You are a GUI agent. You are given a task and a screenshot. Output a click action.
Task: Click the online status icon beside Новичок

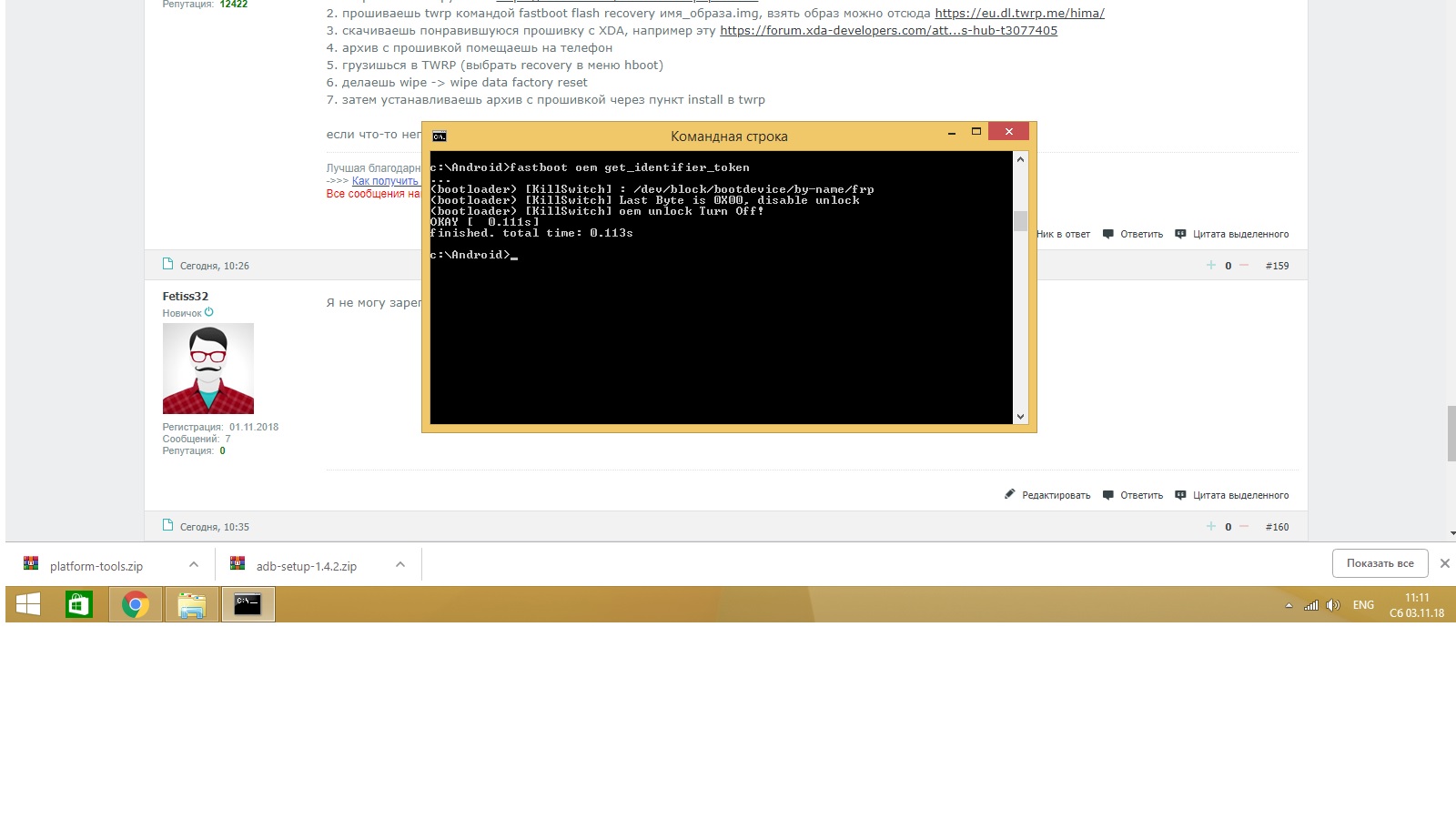(x=209, y=312)
